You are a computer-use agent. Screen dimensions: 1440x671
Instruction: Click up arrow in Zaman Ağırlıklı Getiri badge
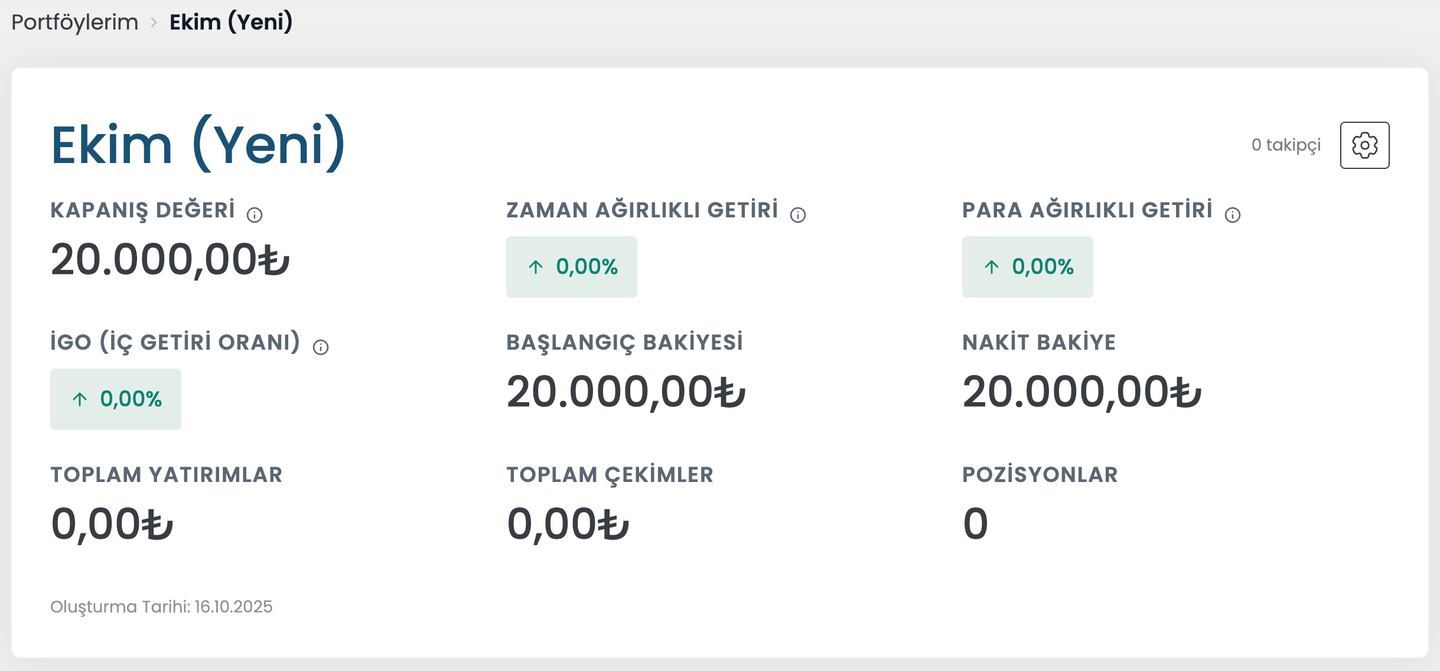click(536, 267)
